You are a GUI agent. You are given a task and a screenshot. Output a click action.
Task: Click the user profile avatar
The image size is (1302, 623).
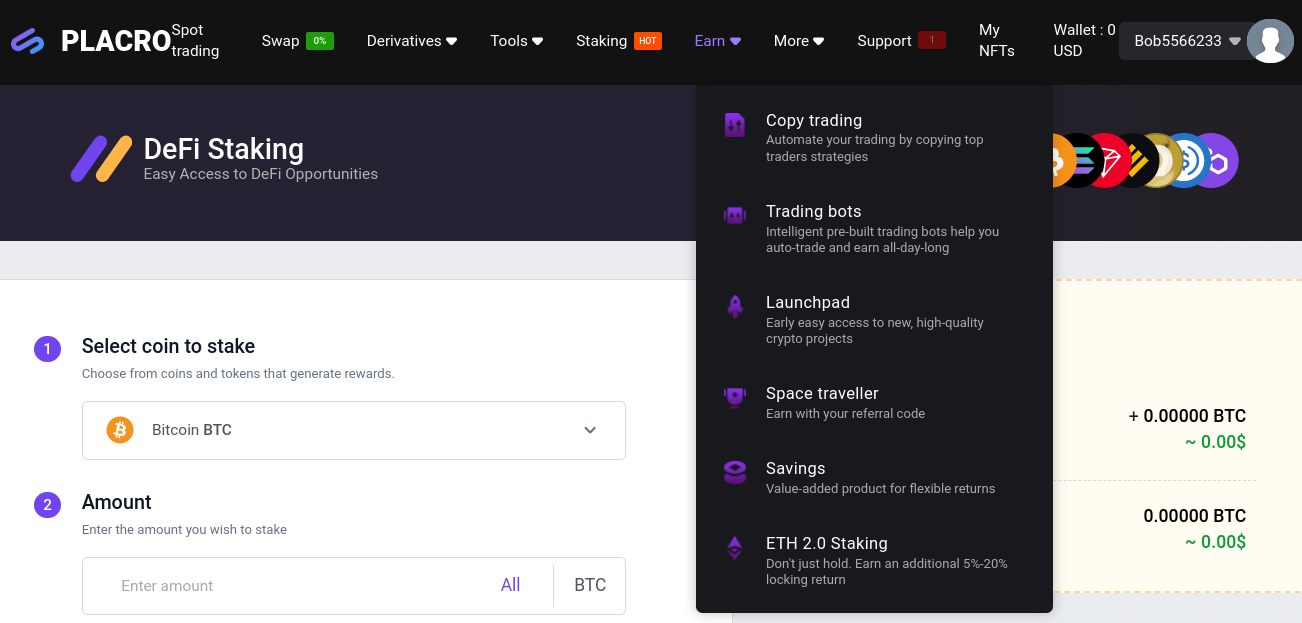coord(1270,41)
